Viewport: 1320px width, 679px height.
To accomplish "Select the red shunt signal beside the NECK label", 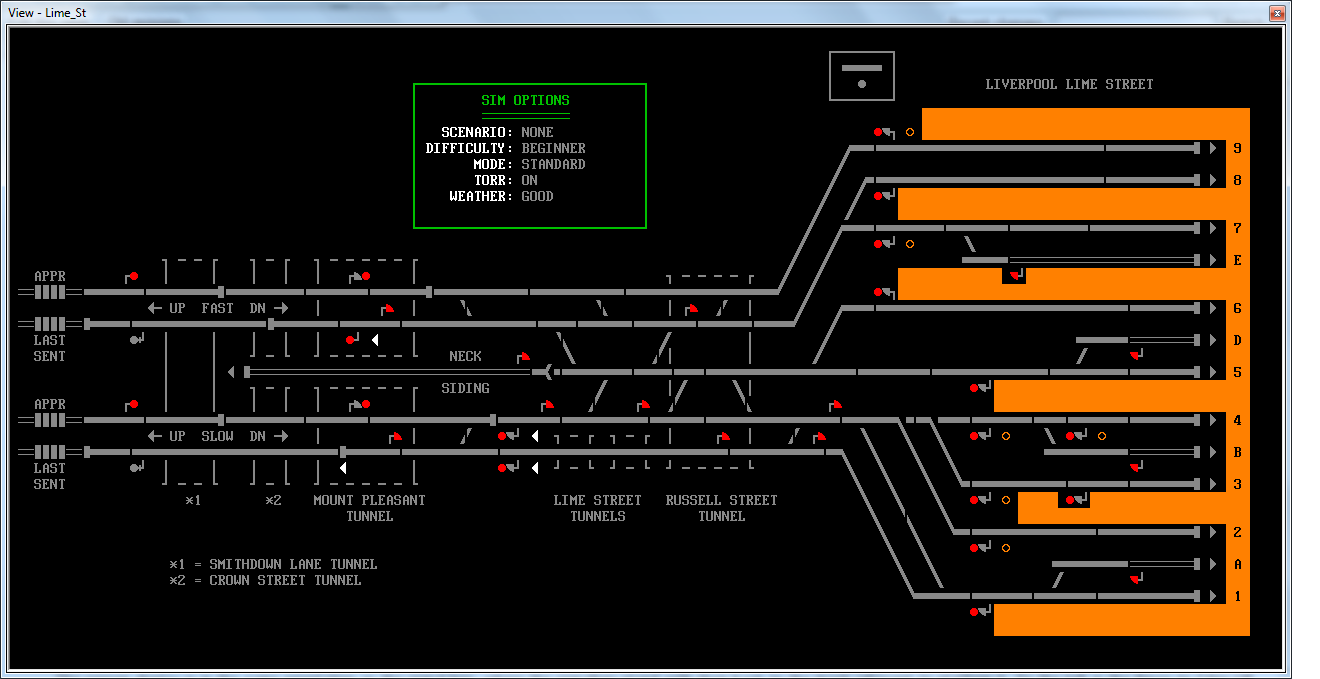I will [523, 356].
